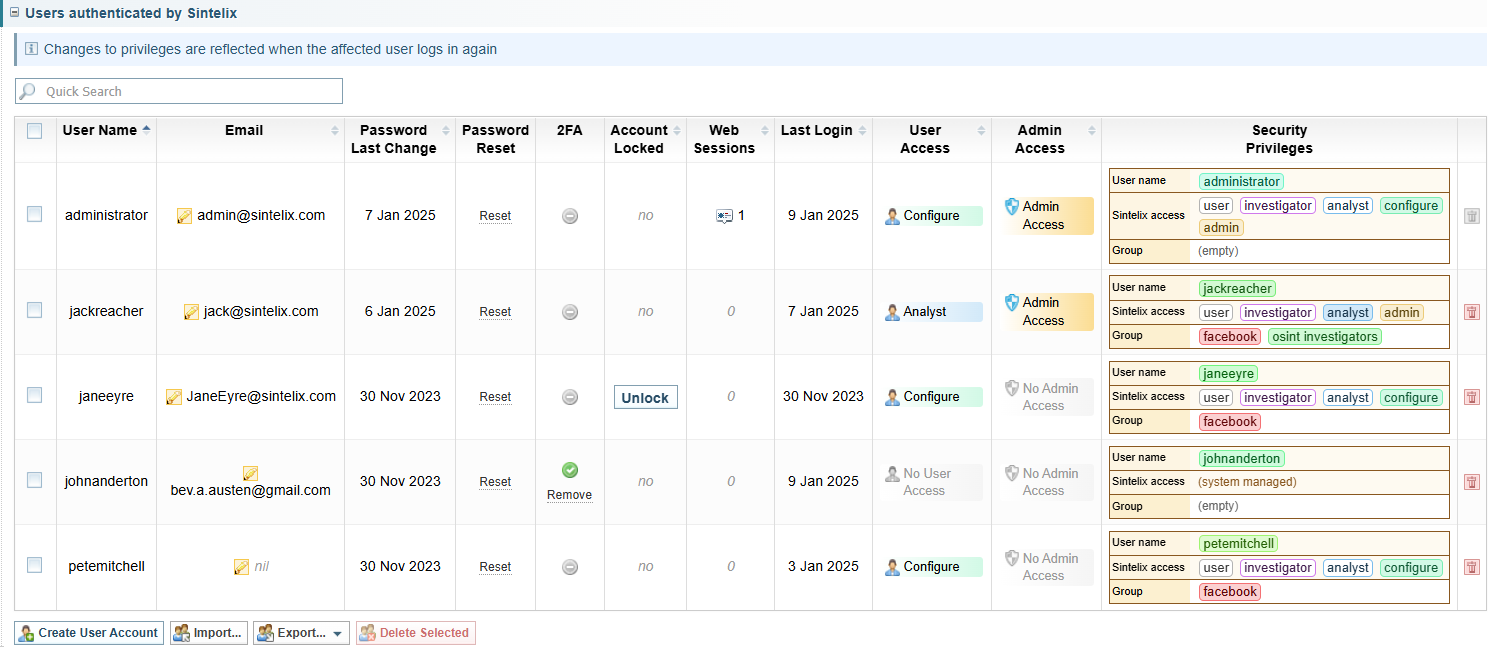Image resolution: width=1488 pixels, height=650 pixels.
Task: Click the edit email icon for jackreacher
Action: [191, 312]
